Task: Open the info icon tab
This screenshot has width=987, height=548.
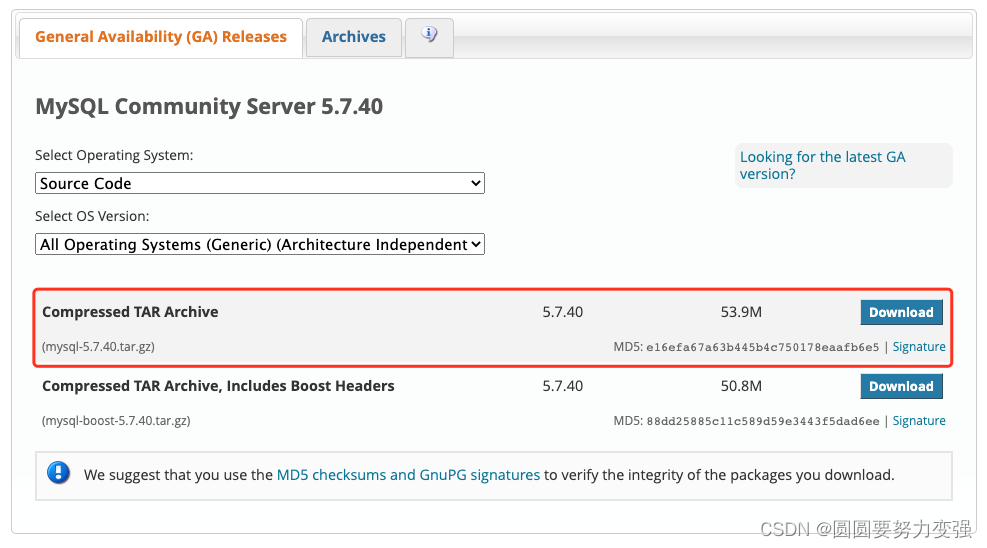Action: tap(429, 38)
